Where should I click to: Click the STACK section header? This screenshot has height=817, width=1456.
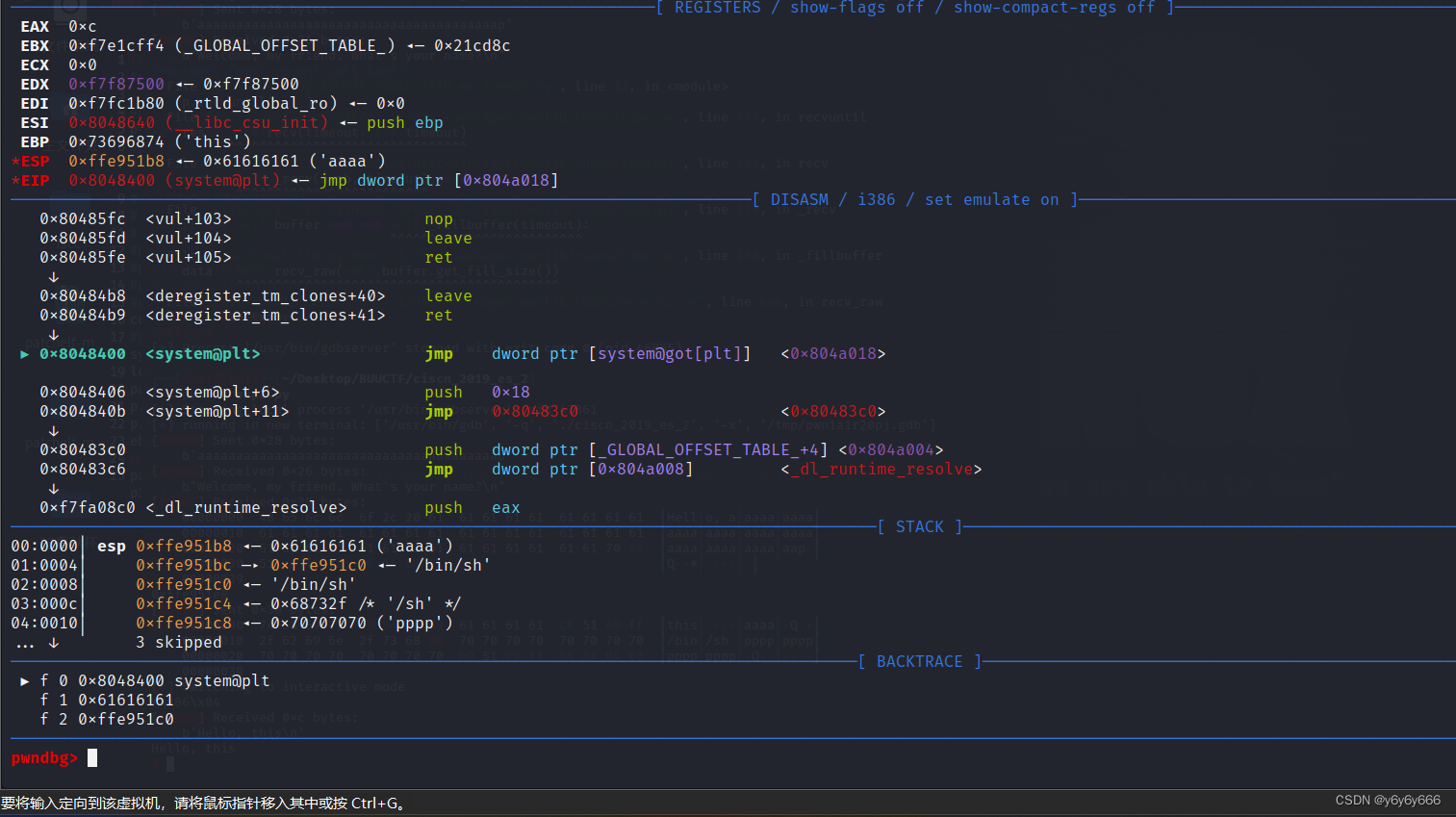pos(920,527)
